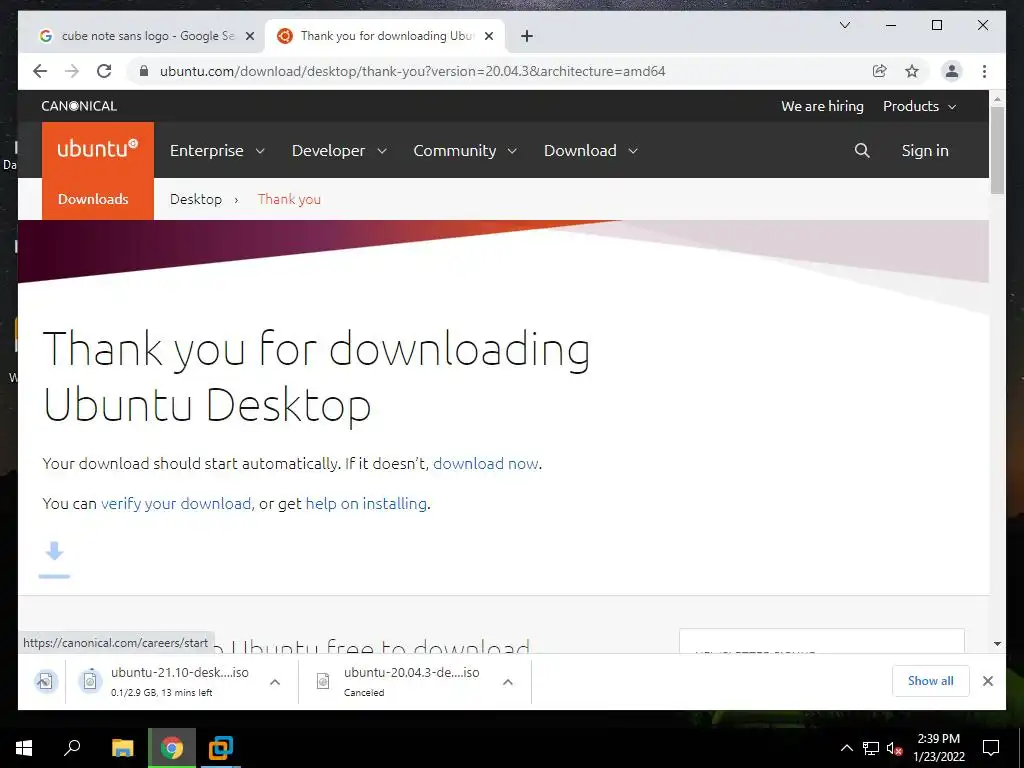Viewport: 1024px width, 768px height.
Task: Click Show all downloads button
Action: point(931,680)
